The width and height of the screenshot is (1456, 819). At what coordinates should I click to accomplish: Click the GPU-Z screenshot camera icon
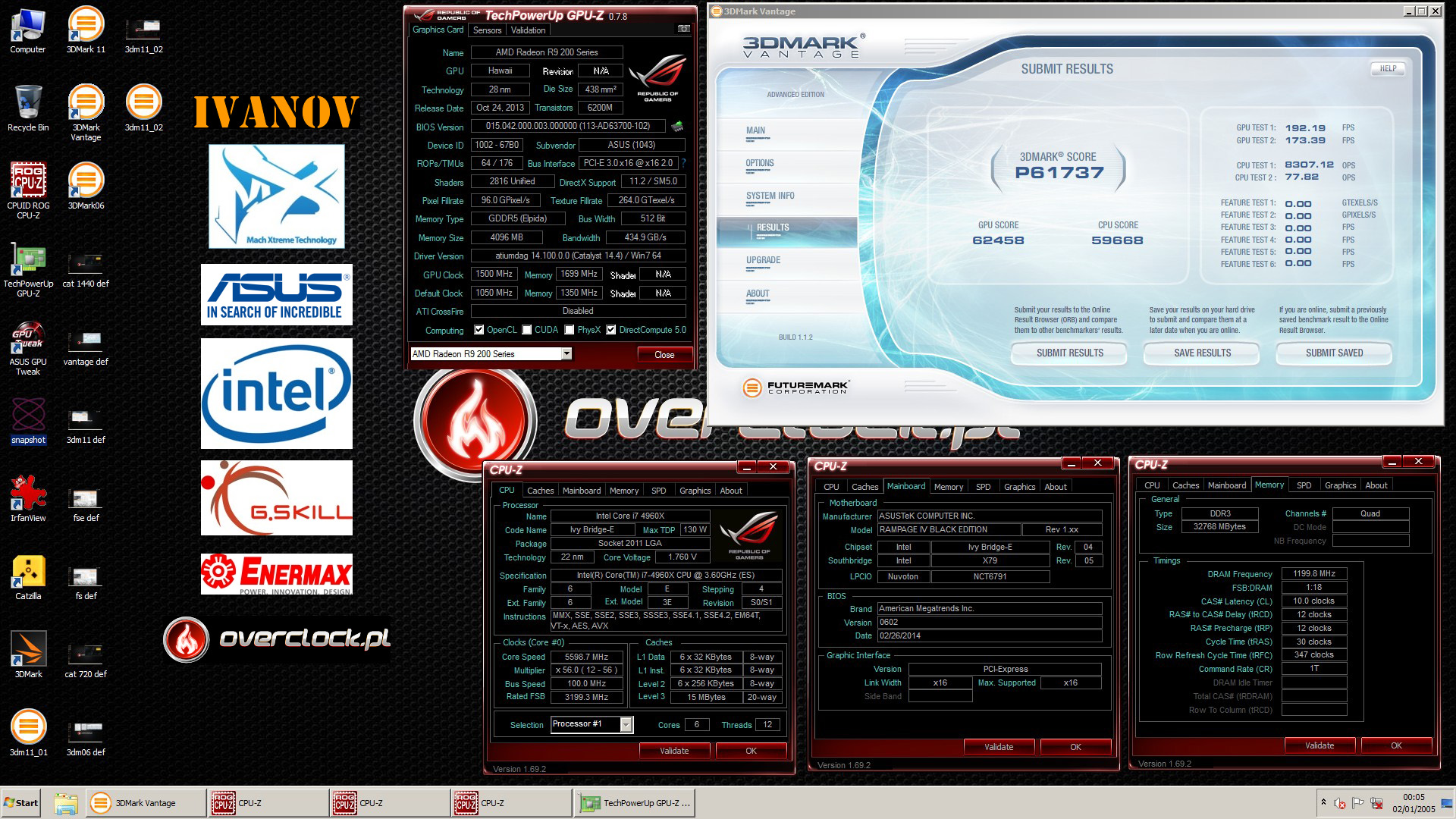[683, 30]
